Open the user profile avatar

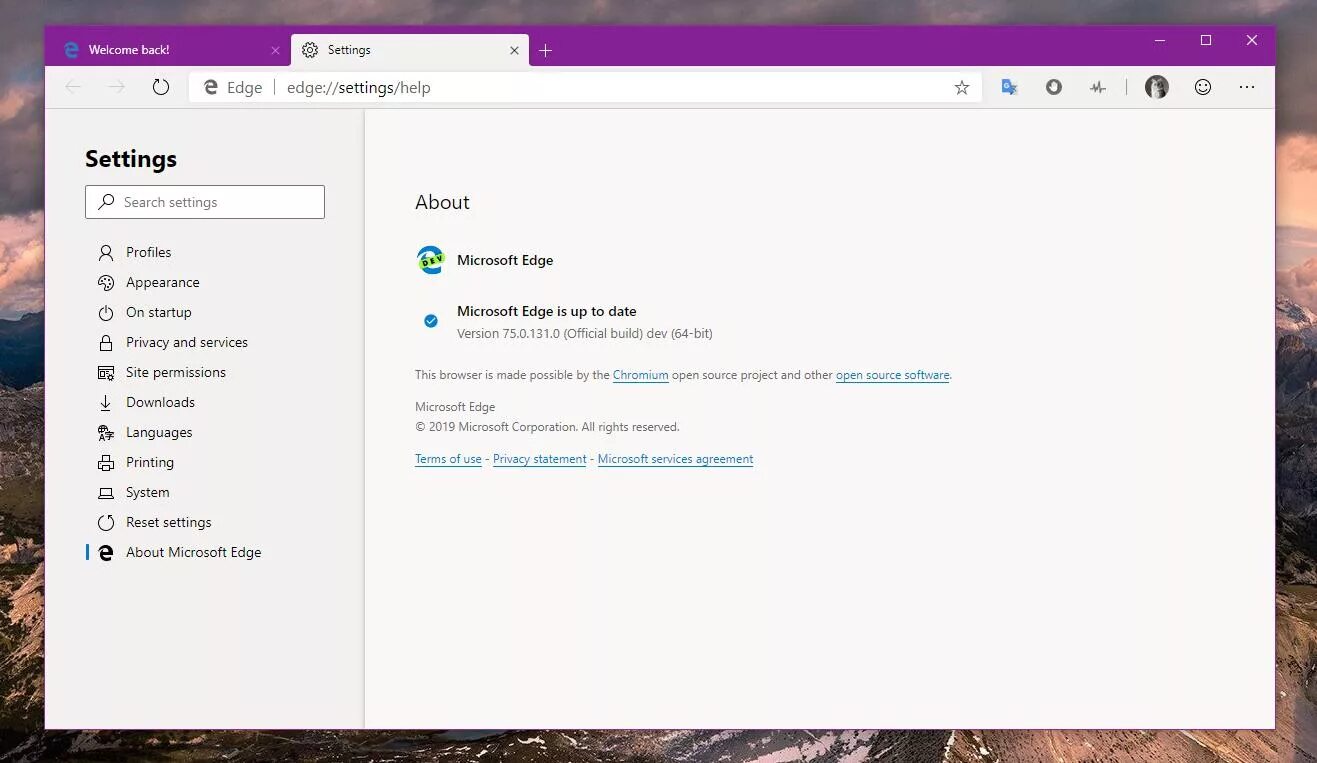1157,87
